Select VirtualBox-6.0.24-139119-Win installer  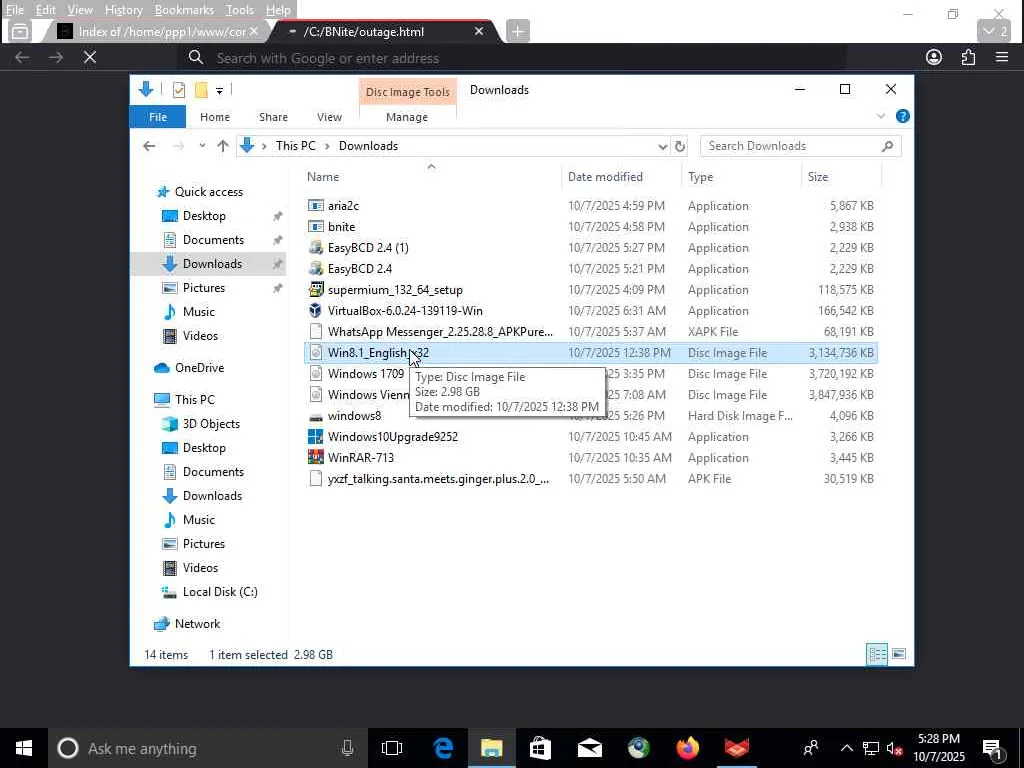tap(405, 310)
